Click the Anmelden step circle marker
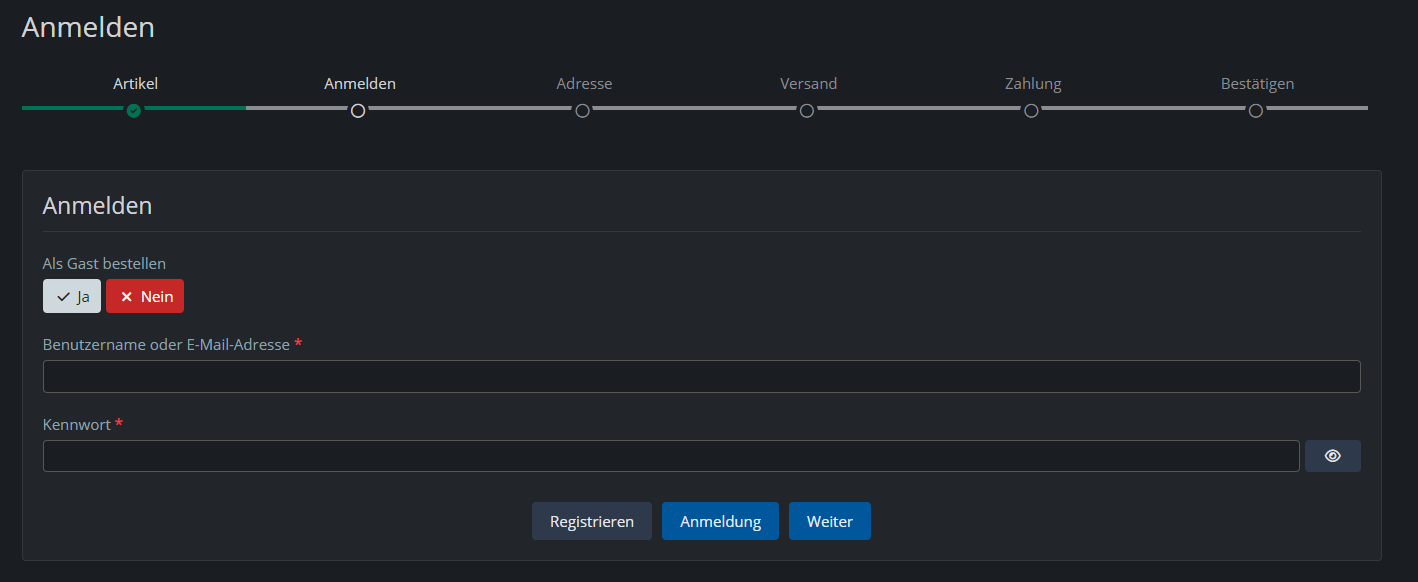Image resolution: width=1418 pixels, height=582 pixels. tap(358, 111)
